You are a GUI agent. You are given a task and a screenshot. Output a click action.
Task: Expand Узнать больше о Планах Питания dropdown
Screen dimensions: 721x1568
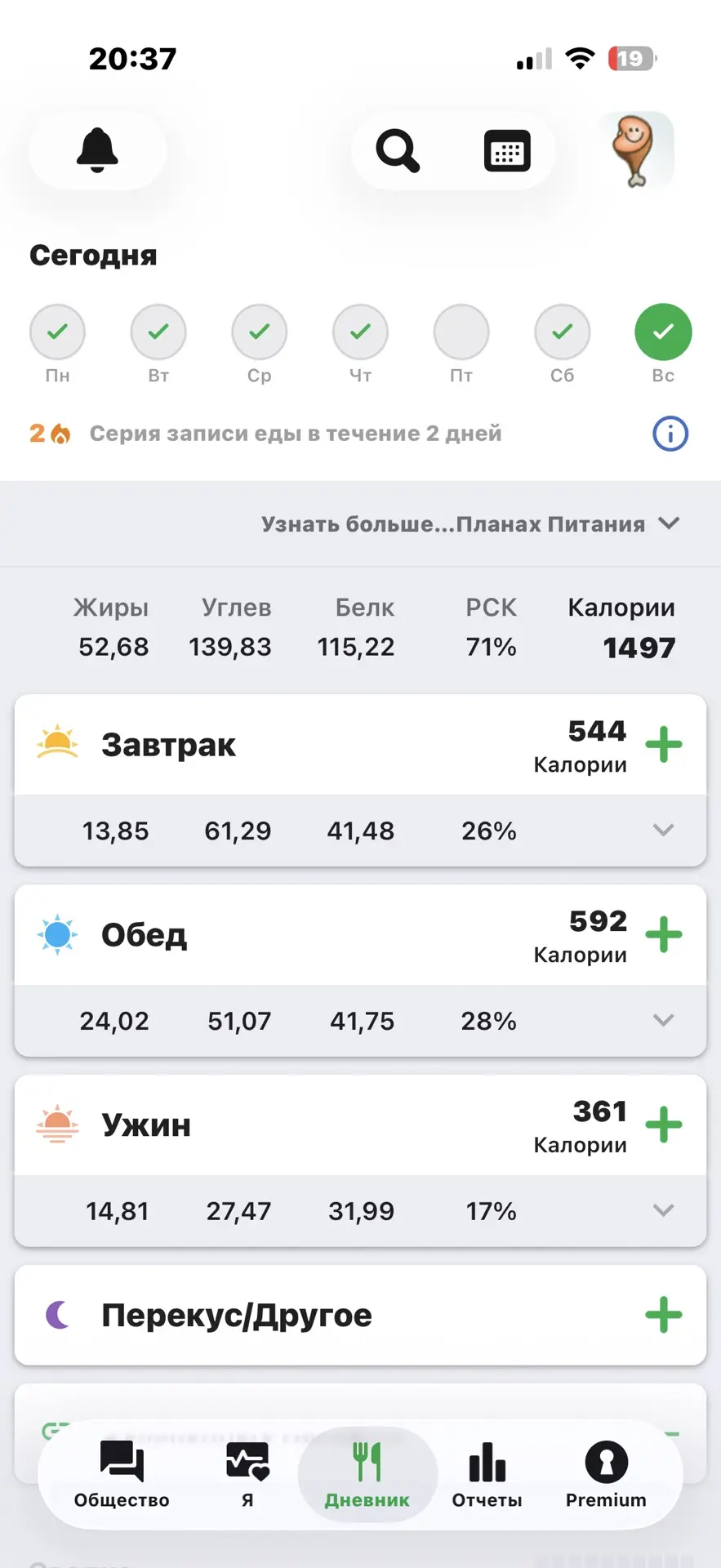pos(470,523)
